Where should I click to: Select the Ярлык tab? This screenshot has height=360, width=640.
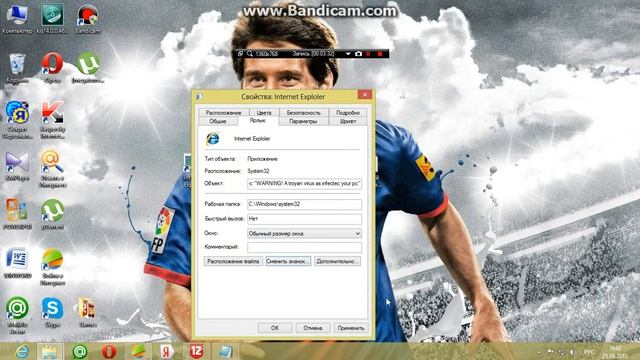point(258,121)
